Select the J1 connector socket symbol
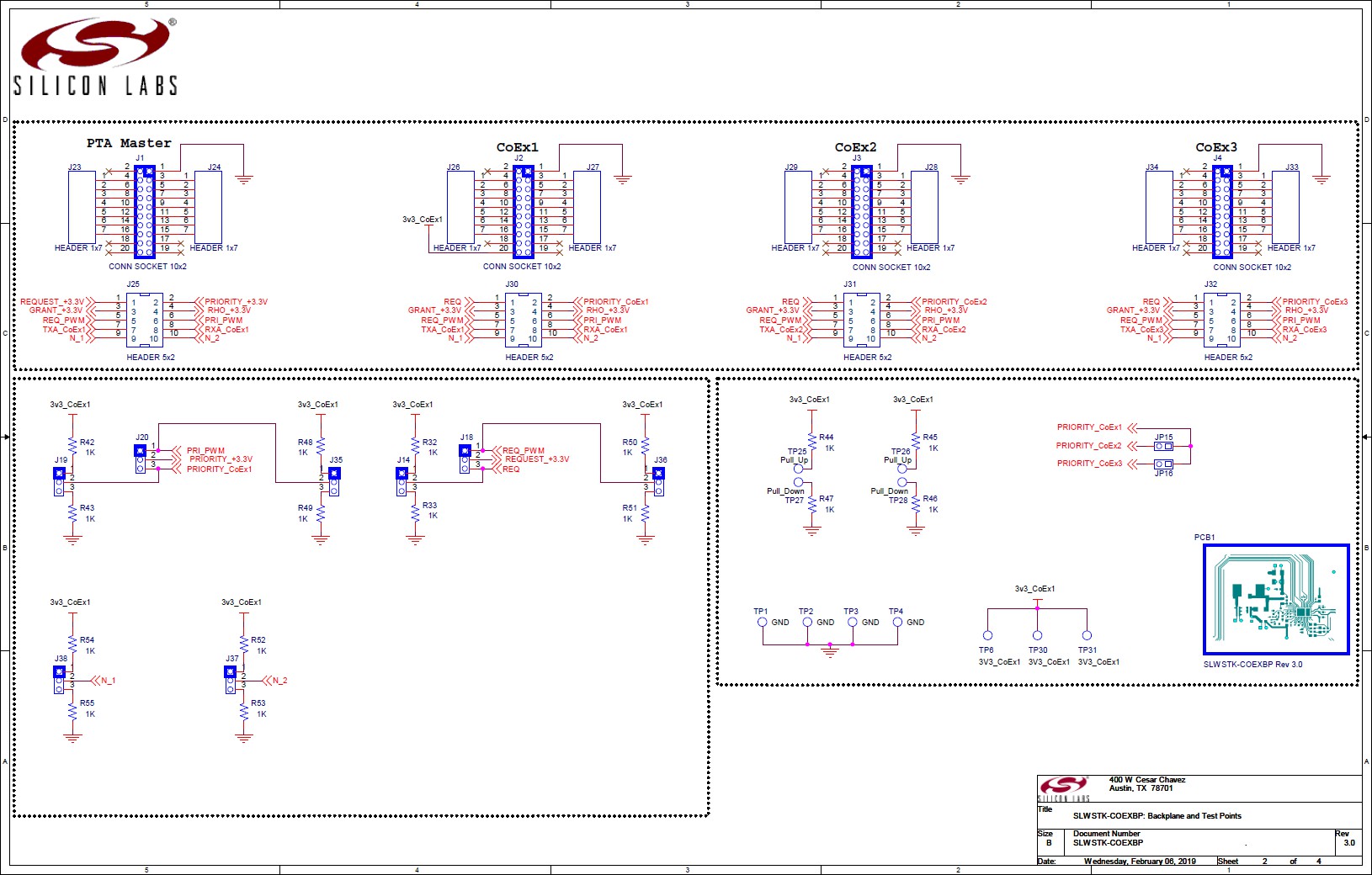 (x=145, y=211)
